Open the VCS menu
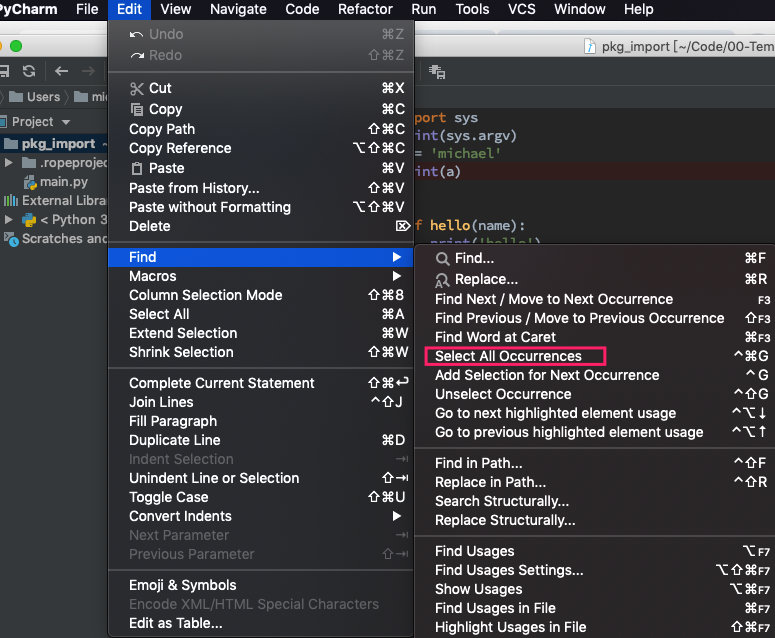The width and height of the screenshot is (775, 638). 521,9
